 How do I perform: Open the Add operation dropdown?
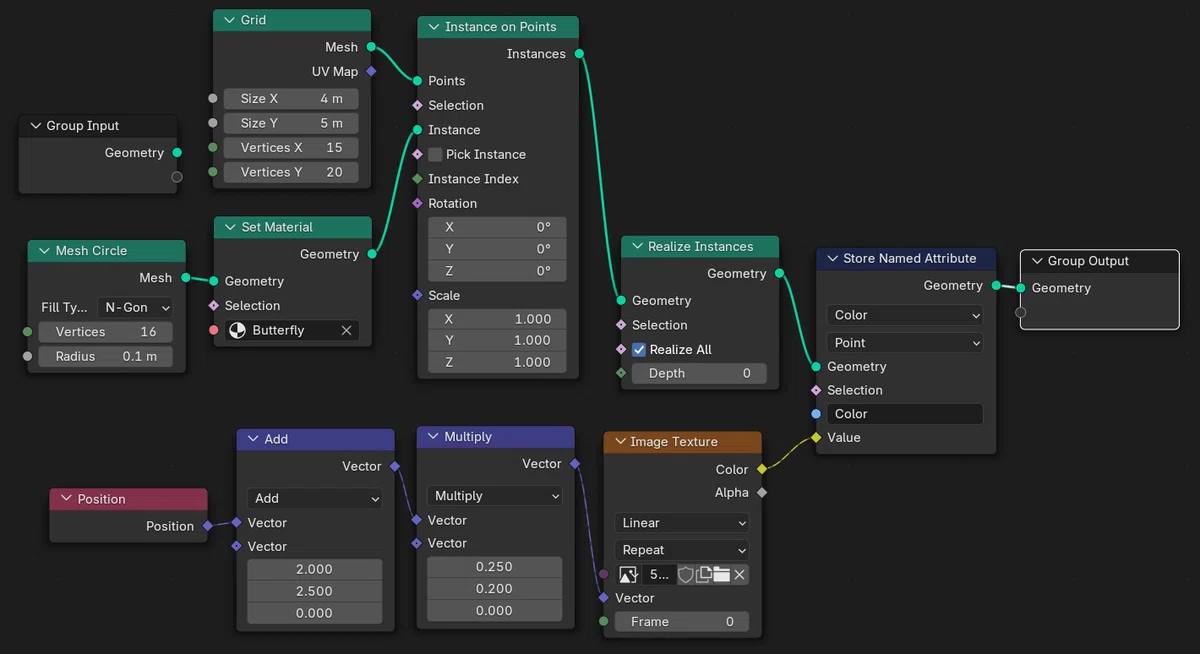(315, 498)
